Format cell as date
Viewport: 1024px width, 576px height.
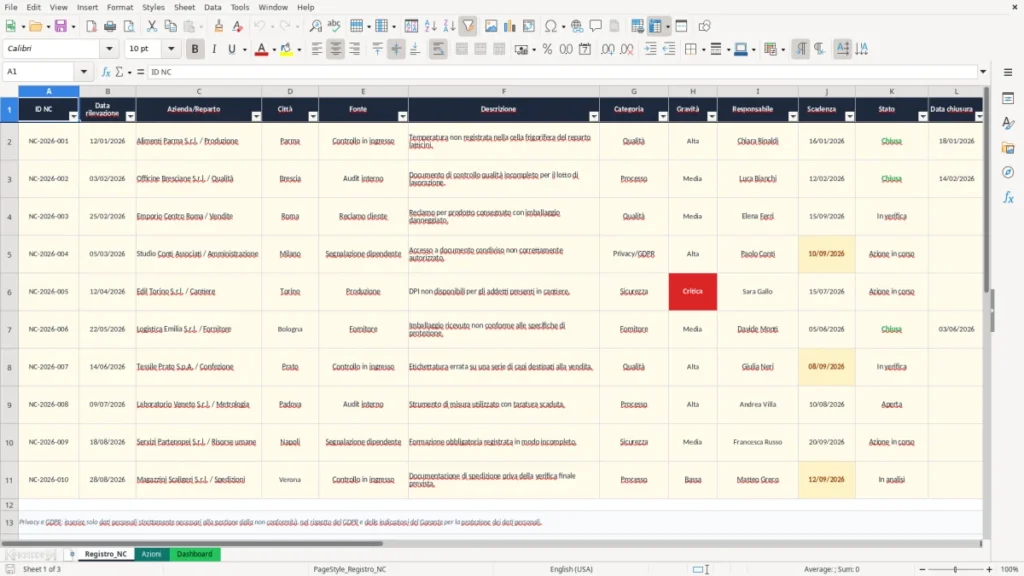[585, 49]
